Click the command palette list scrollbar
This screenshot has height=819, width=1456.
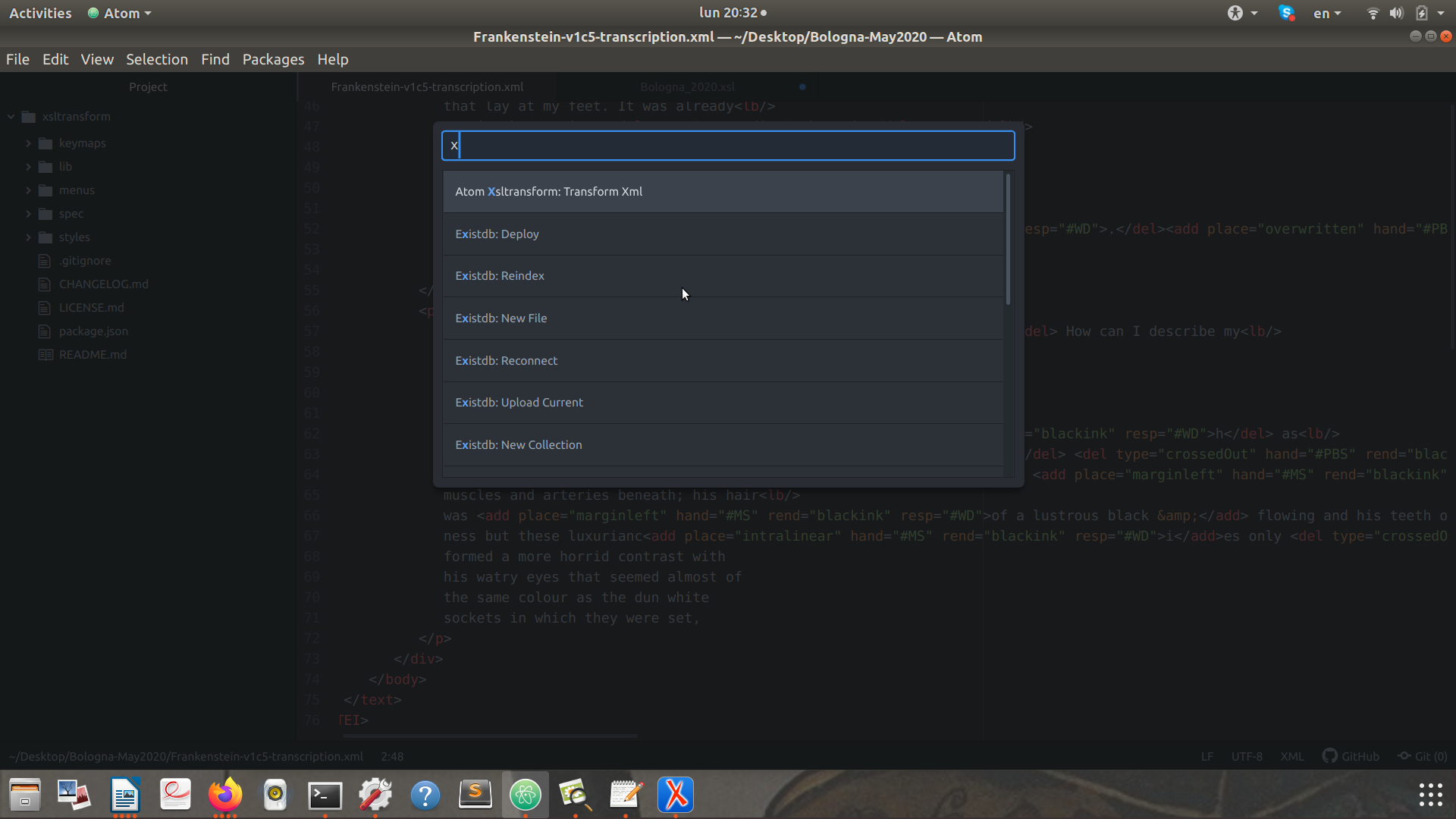pos(1008,240)
